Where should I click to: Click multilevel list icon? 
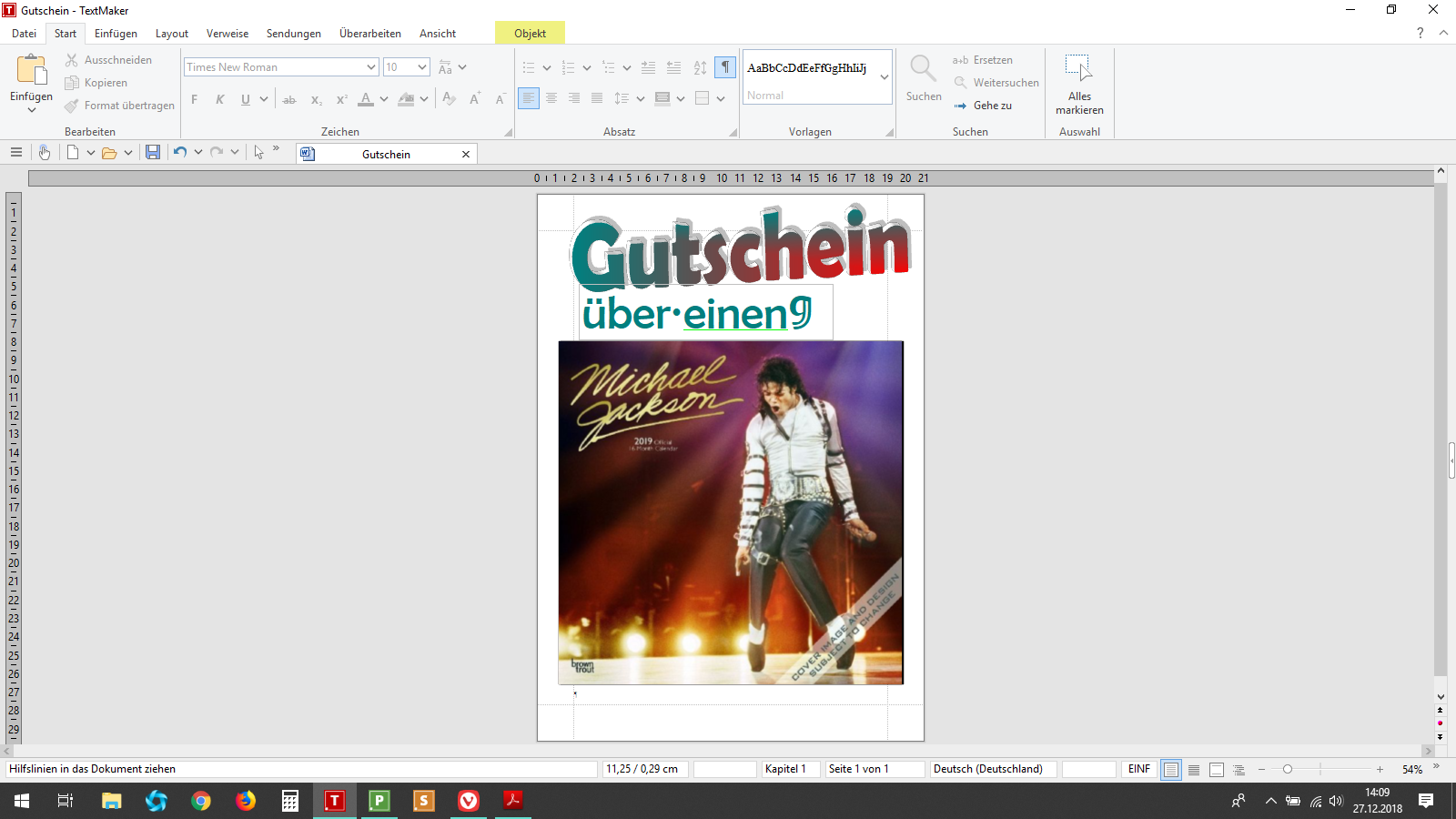click(609, 67)
